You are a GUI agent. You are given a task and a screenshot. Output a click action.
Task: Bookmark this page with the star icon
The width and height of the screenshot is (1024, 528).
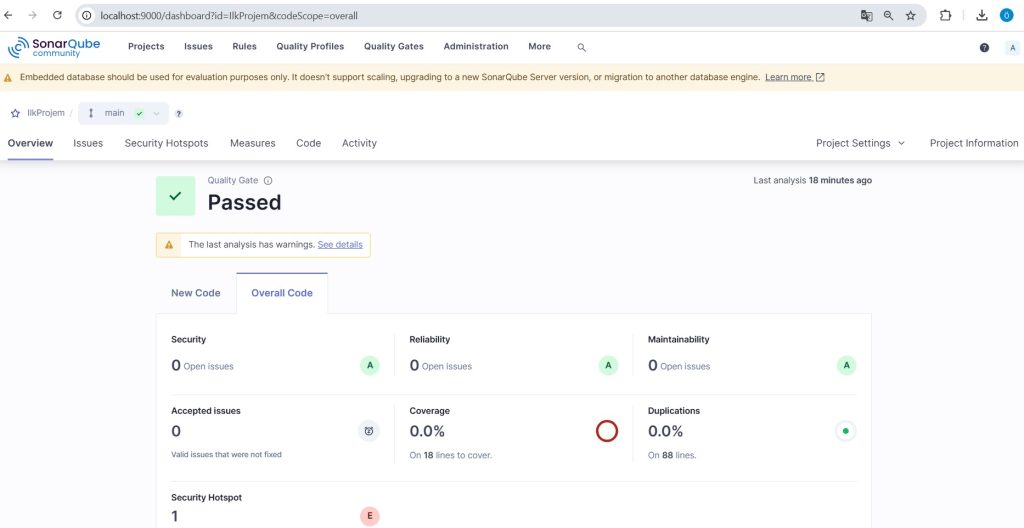click(x=910, y=16)
